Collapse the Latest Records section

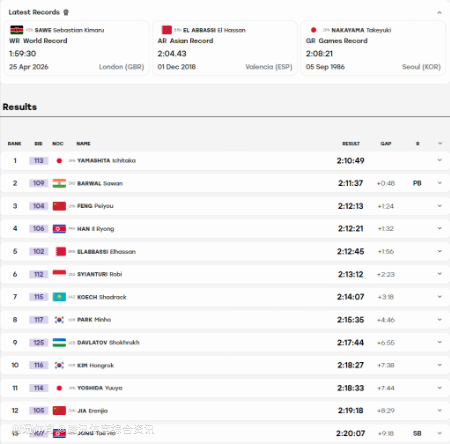(439, 12)
